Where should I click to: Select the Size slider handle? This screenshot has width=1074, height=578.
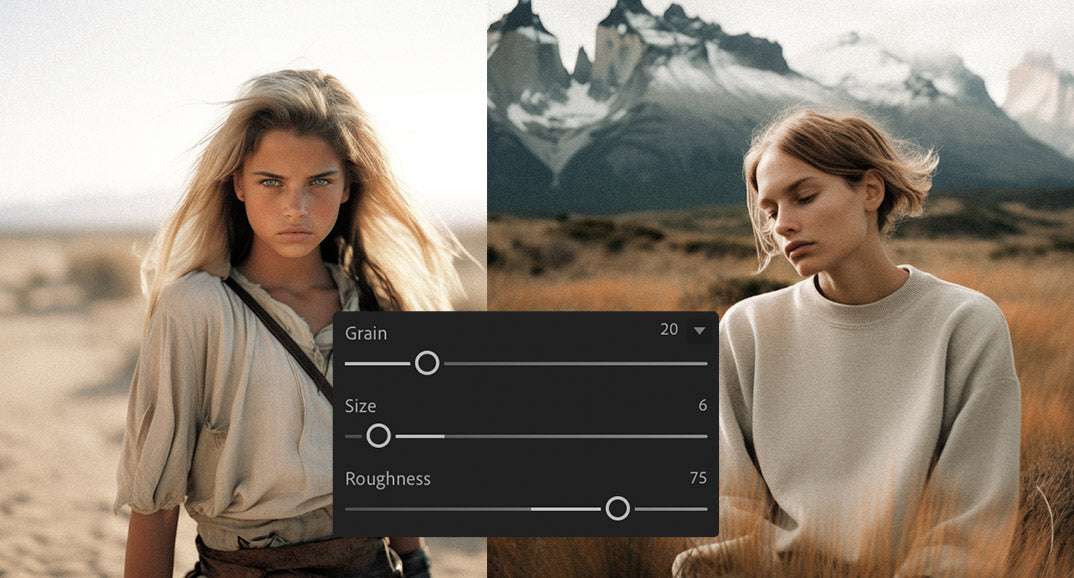[380, 435]
